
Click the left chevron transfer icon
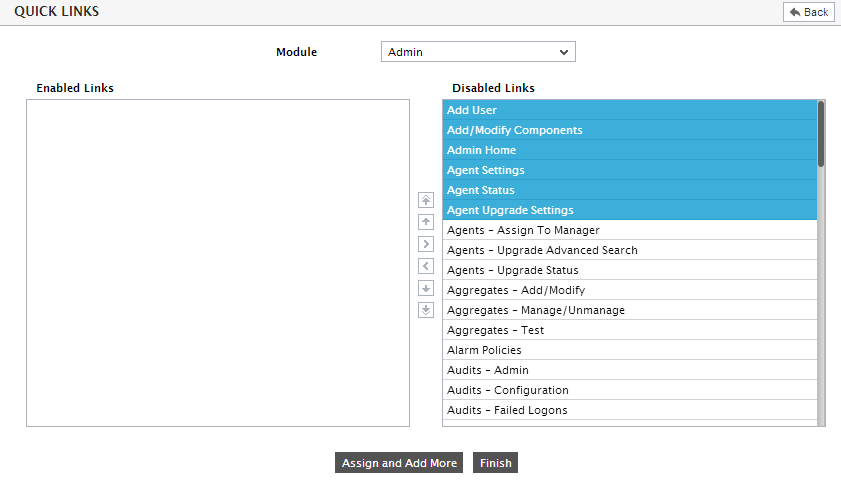[426, 266]
